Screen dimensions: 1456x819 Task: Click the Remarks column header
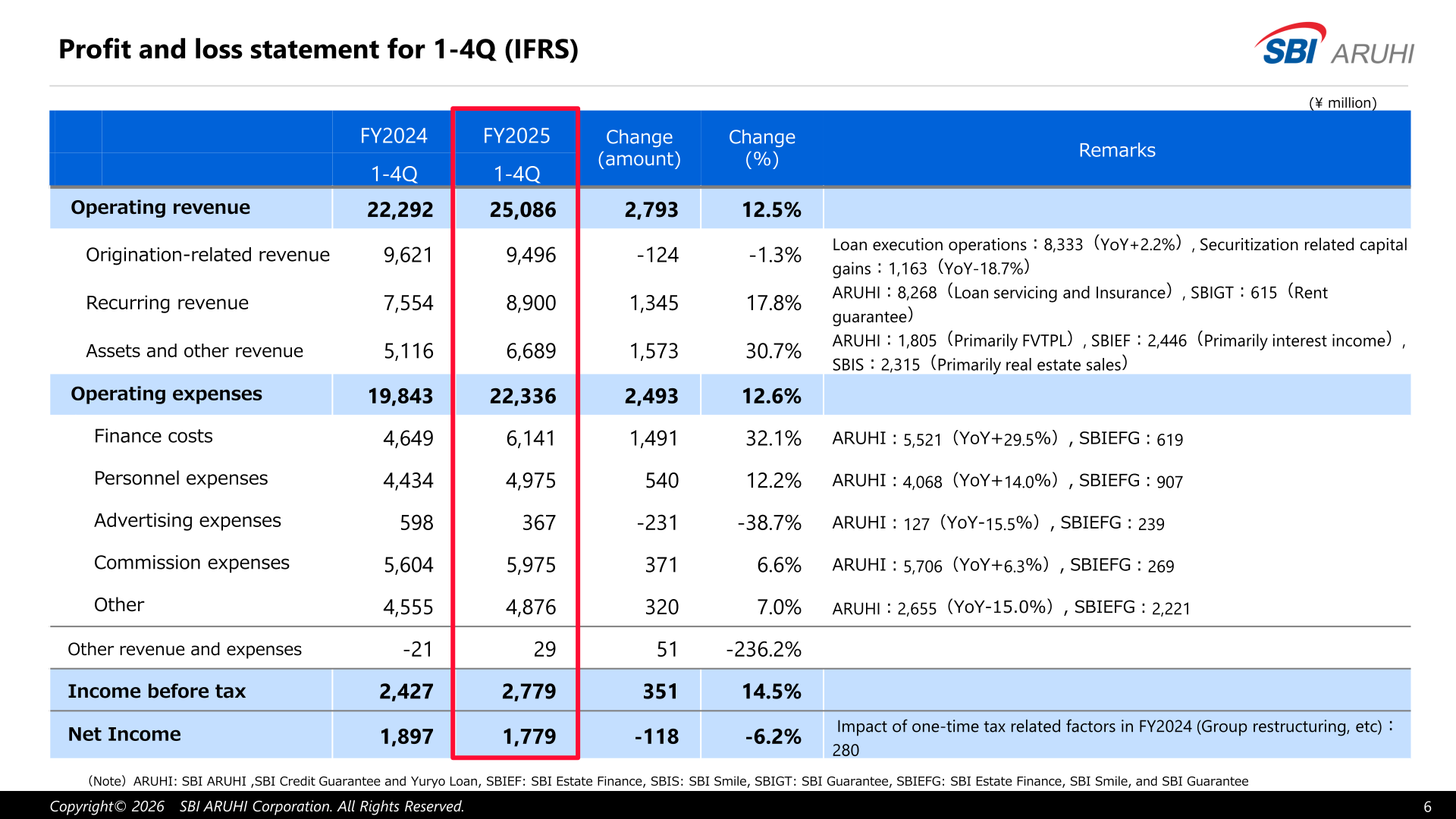[x=1117, y=150]
